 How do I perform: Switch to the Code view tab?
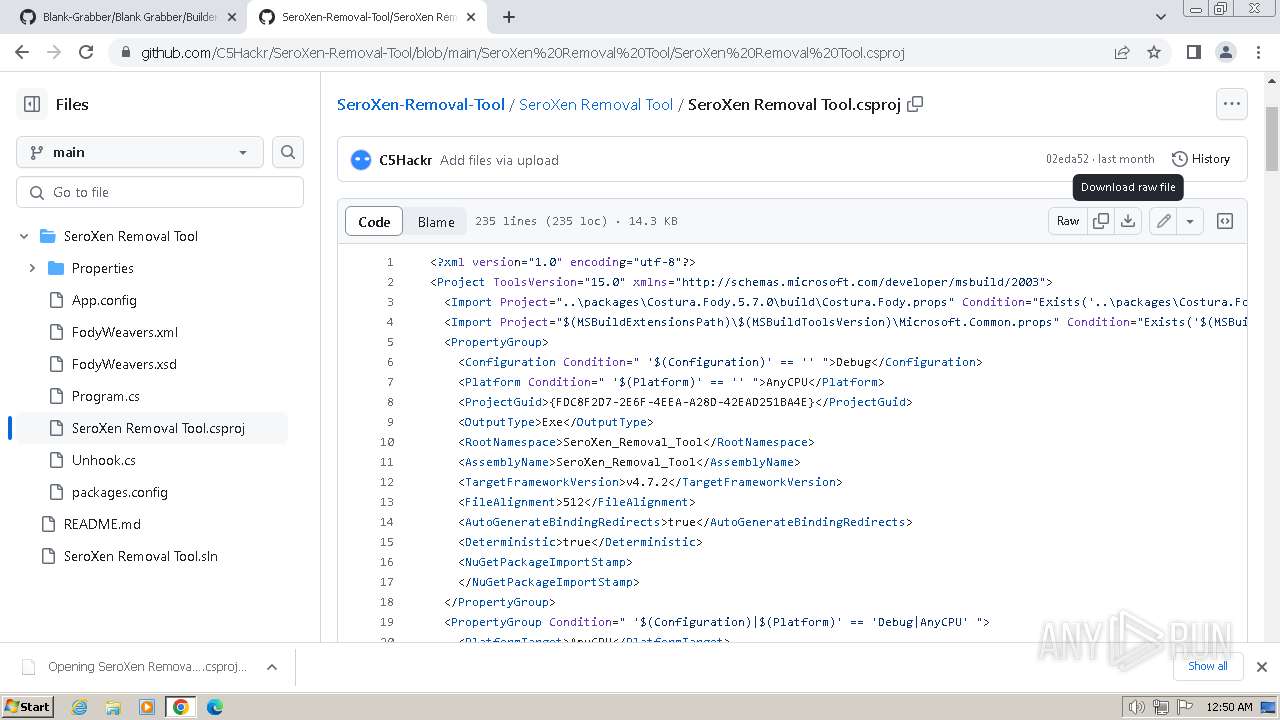pyautogui.click(x=374, y=221)
